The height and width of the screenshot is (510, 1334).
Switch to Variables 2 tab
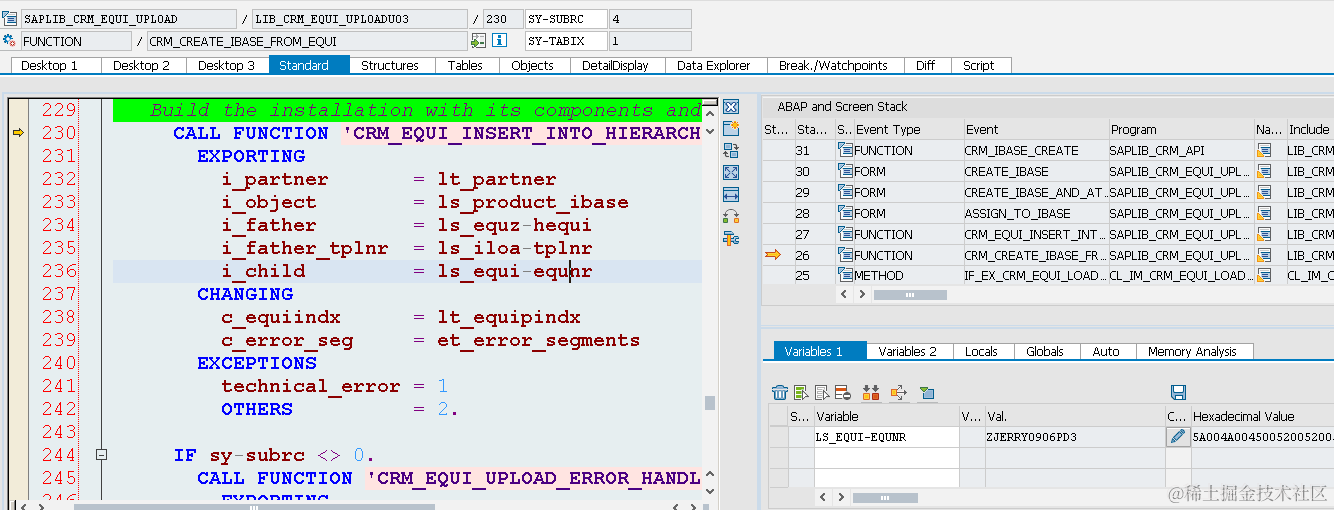908,351
